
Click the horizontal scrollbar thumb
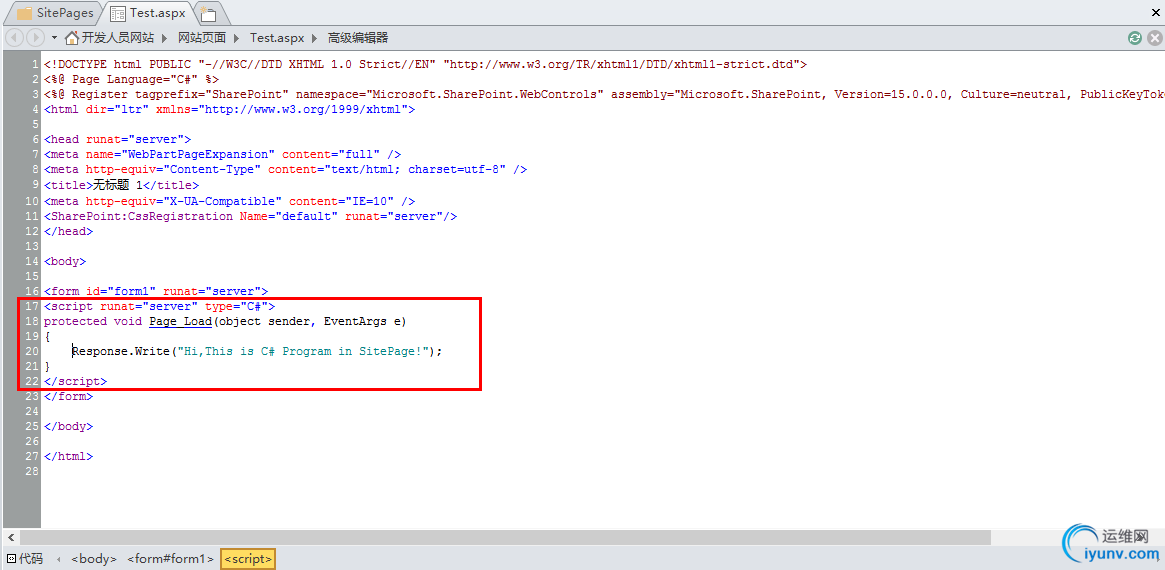point(505,537)
